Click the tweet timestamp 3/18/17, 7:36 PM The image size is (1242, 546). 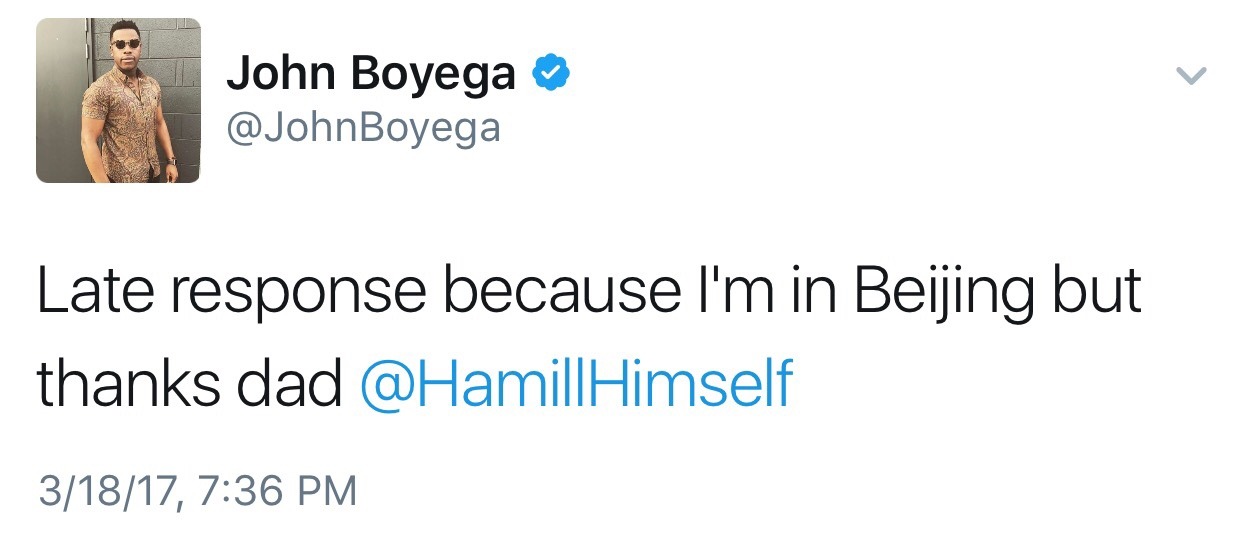(x=197, y=490)
